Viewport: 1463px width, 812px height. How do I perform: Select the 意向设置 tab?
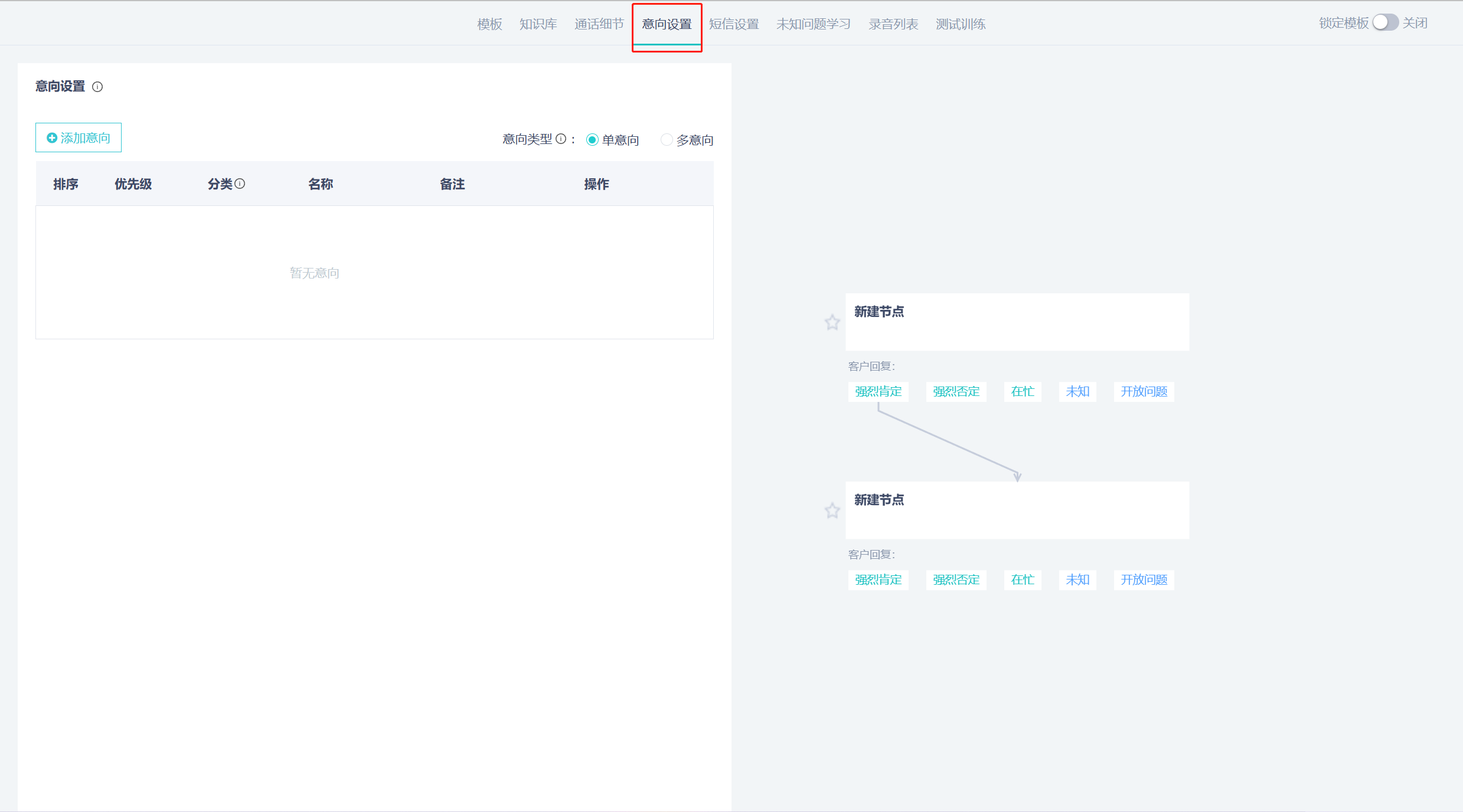667,24
